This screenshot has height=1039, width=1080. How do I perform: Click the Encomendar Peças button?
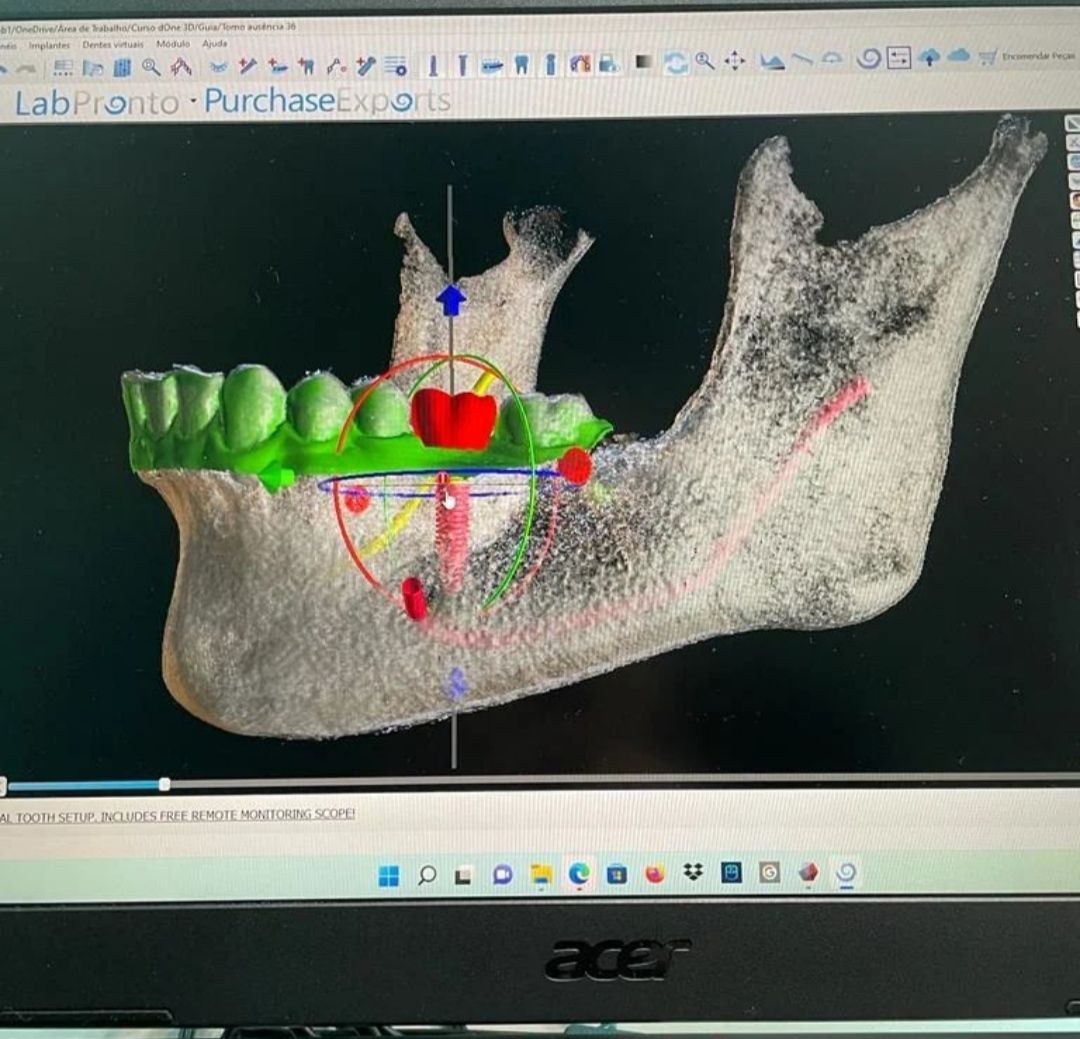point(1037,56)
